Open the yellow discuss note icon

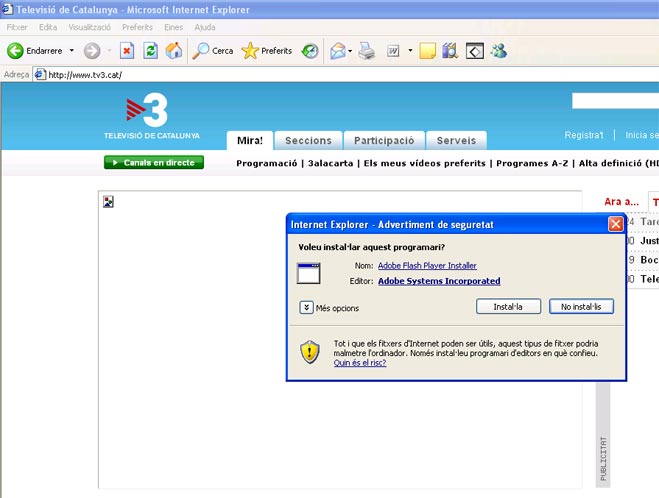[427, 51]
